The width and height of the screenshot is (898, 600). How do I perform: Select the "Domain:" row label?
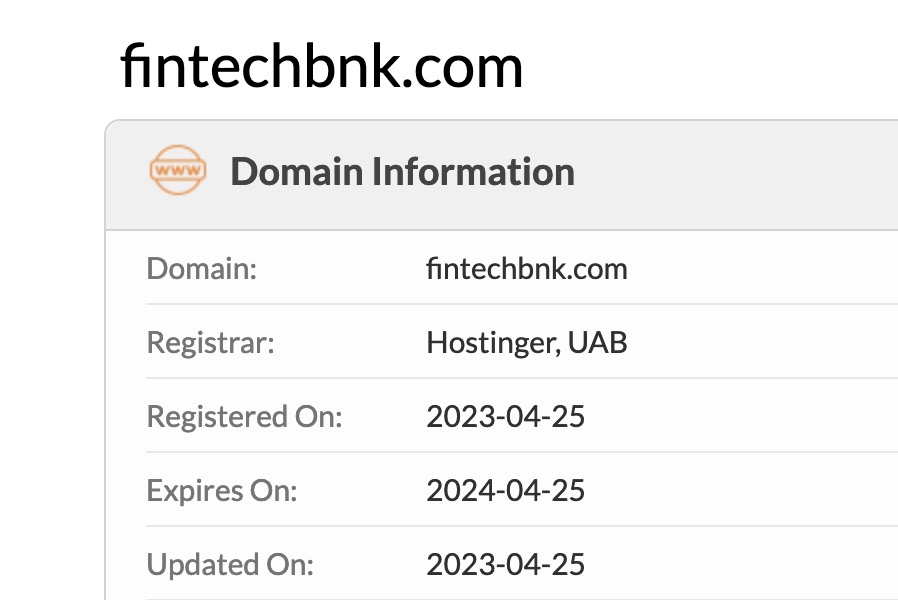click(x=201, y=268)
